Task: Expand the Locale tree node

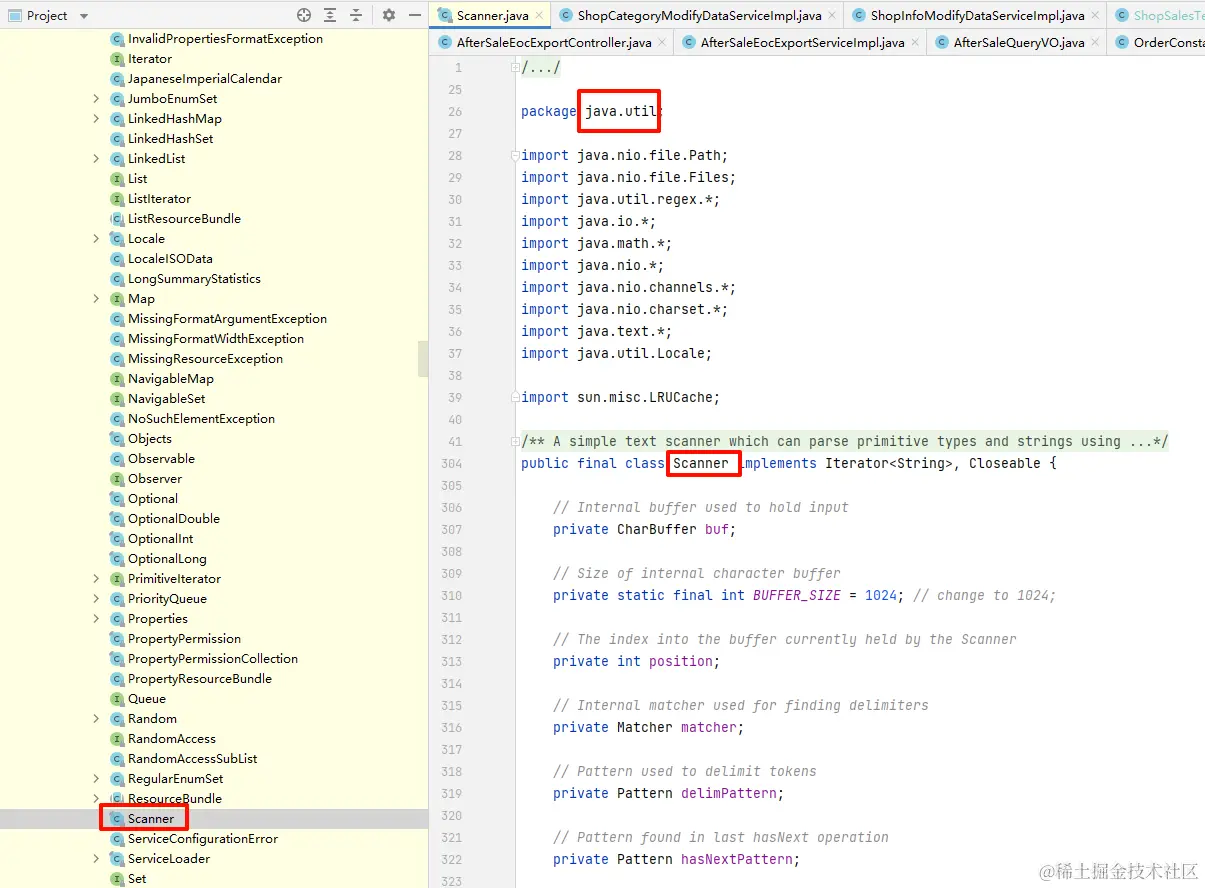Action: point(96,239)
